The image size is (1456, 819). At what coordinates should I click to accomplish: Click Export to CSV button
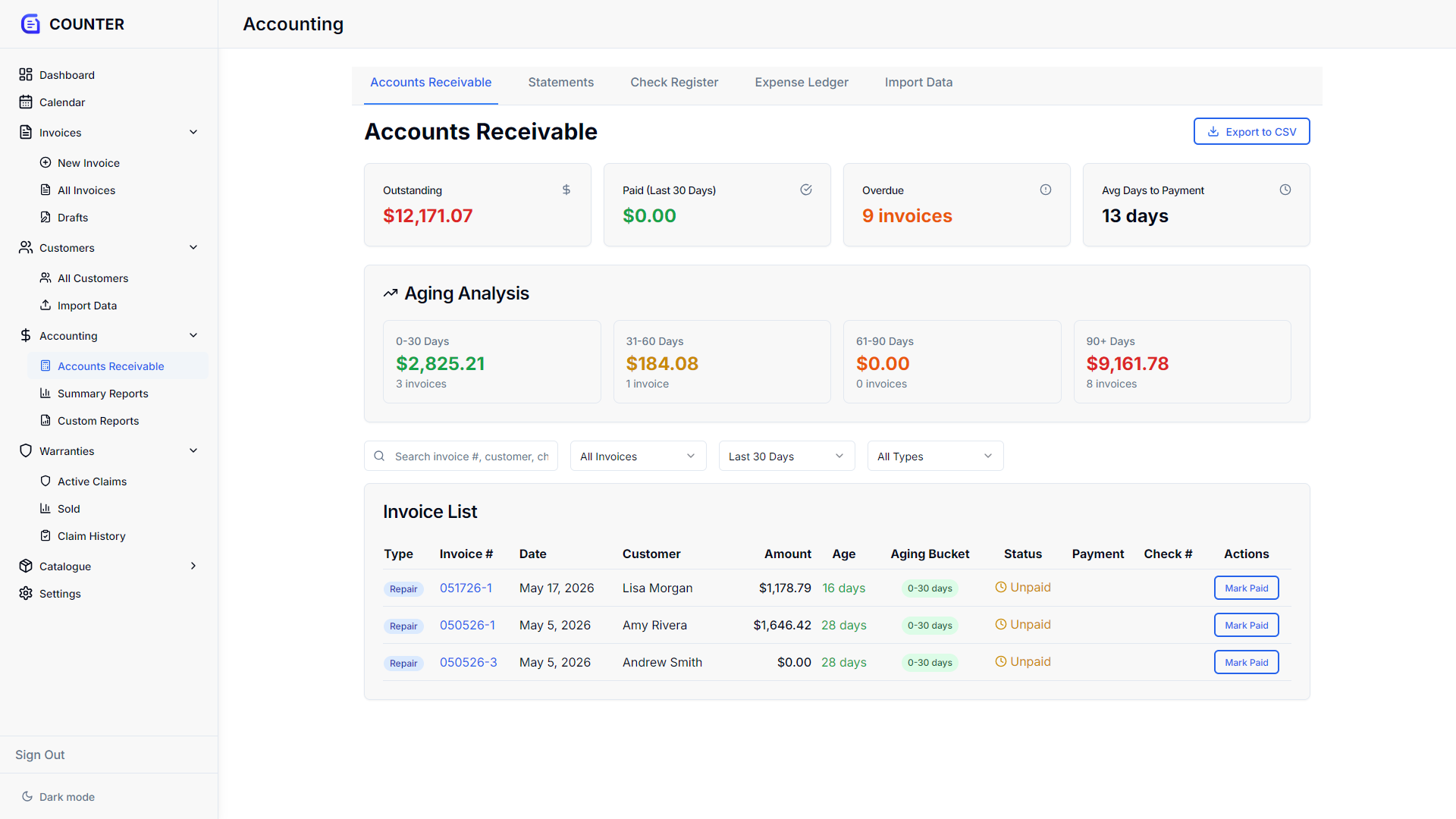click(1251, 131)
